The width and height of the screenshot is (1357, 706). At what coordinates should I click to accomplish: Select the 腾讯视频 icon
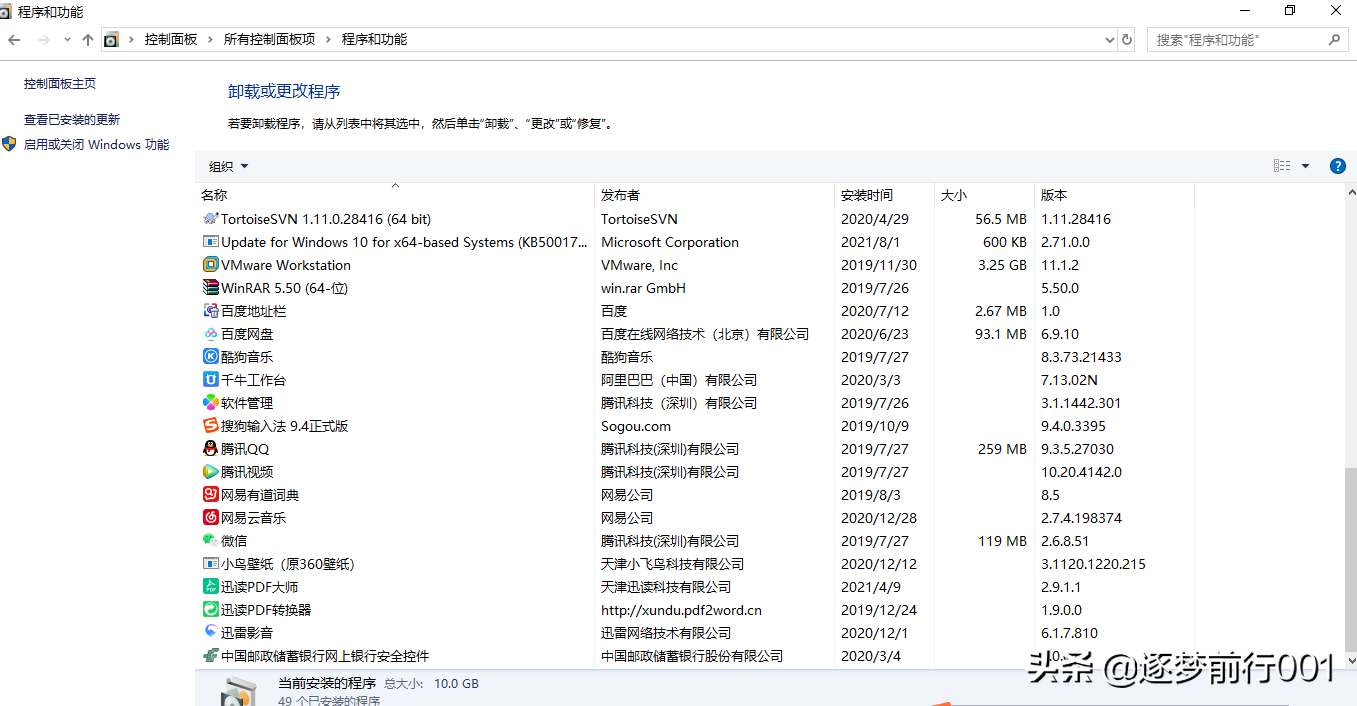210,472
